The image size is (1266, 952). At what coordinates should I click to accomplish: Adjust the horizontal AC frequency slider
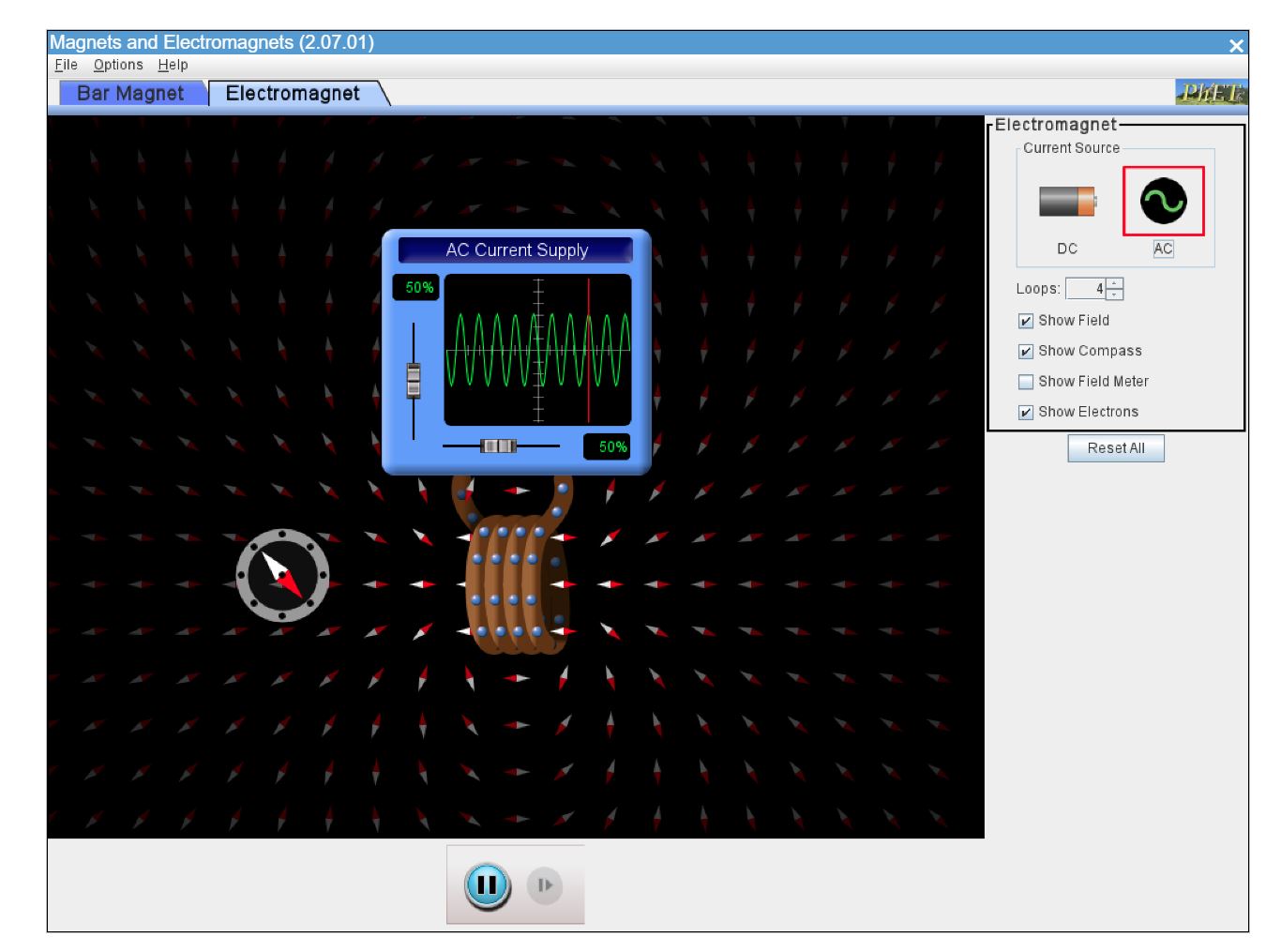pyautogui.click(x=498, y=446)
